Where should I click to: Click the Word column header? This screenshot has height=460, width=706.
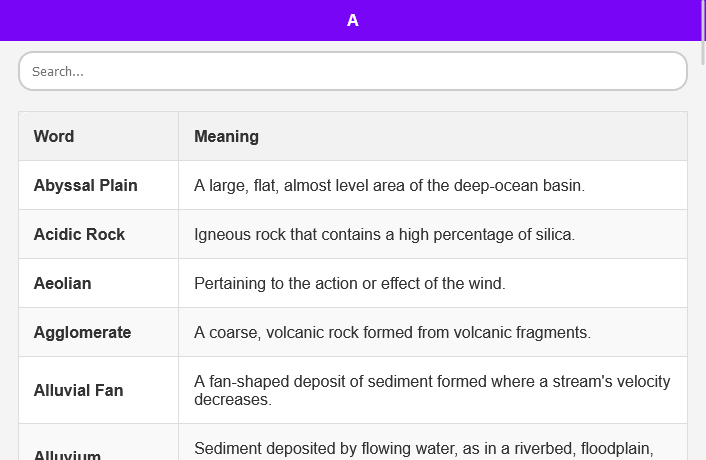54,136
